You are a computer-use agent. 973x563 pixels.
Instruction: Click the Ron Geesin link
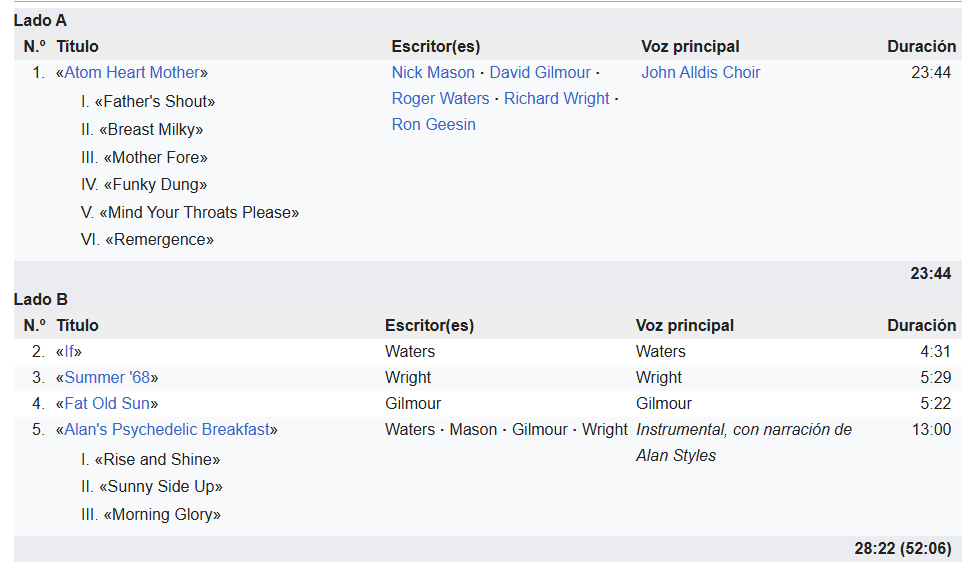click(433, 124)
